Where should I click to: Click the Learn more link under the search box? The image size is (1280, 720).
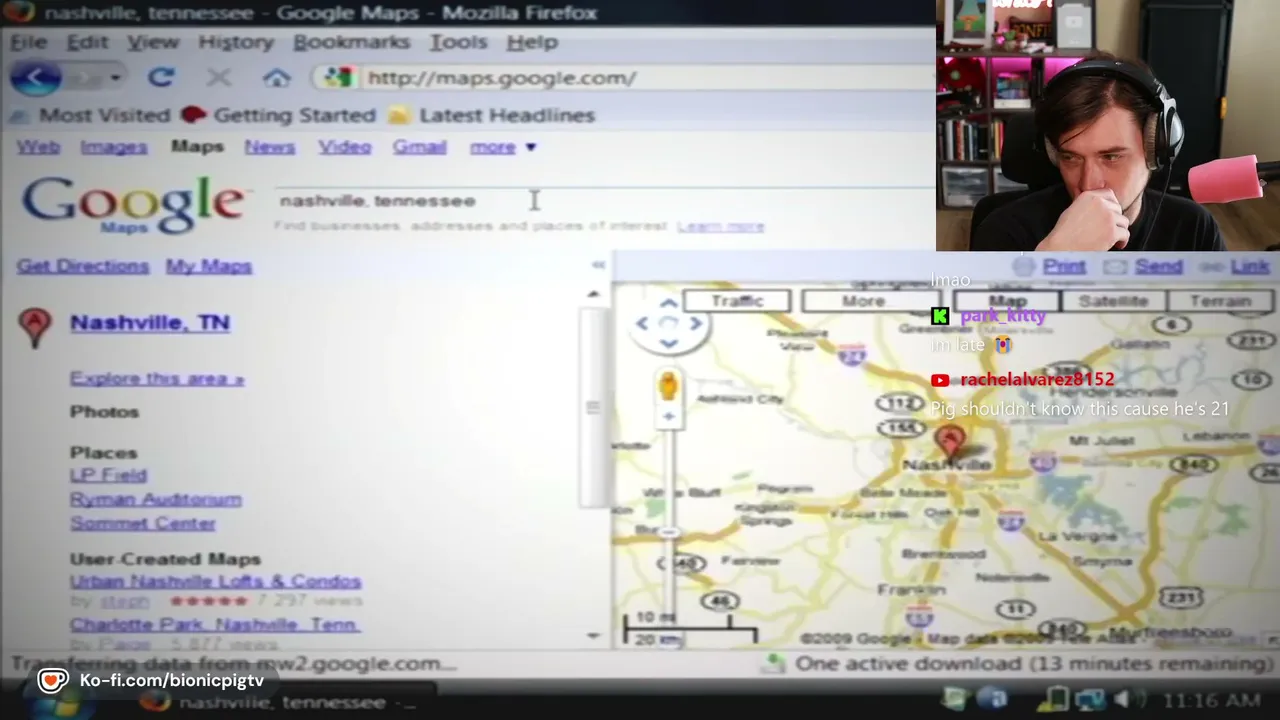click(x=720, y=226)
